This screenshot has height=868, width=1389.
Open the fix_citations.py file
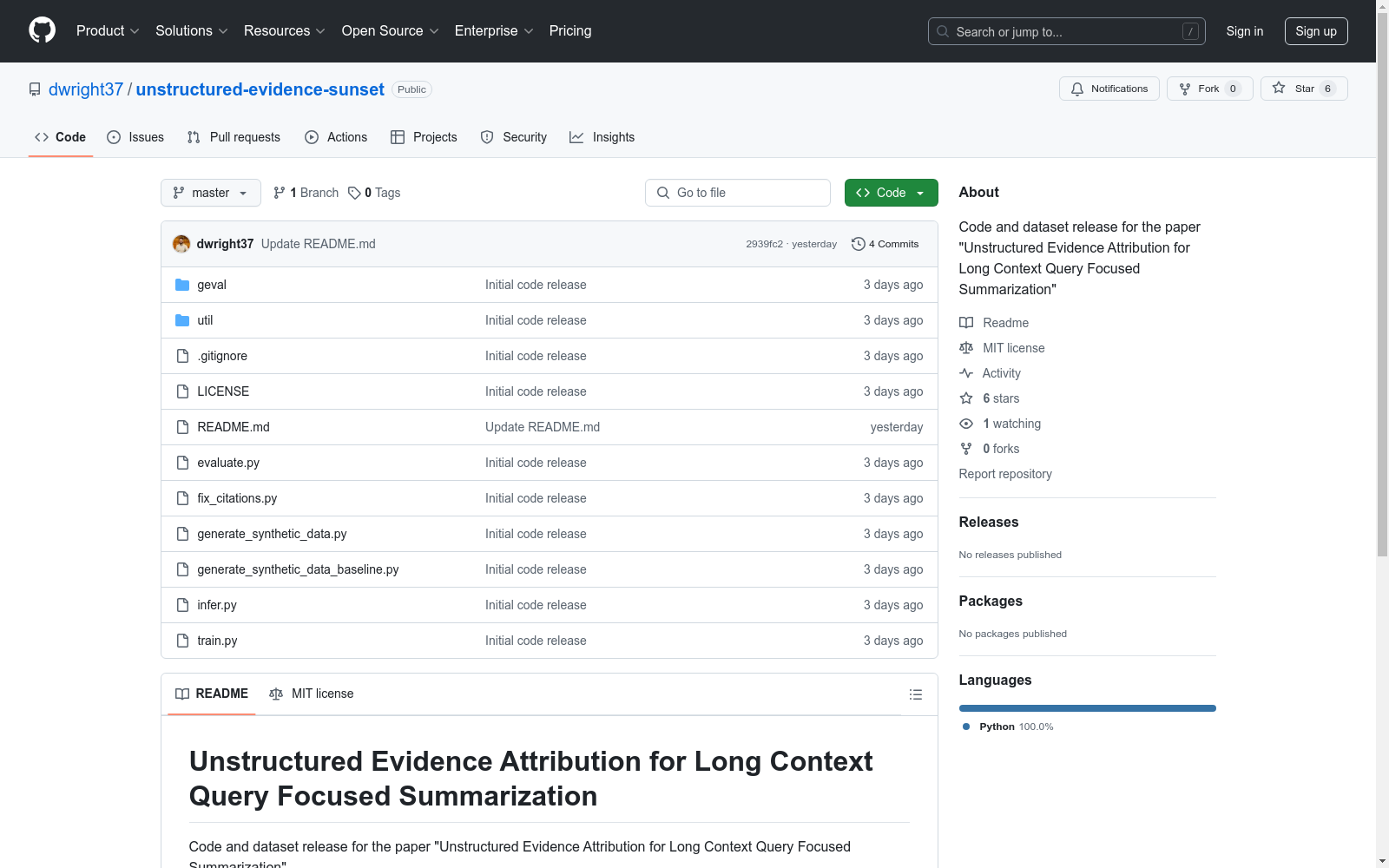point(237,498)
